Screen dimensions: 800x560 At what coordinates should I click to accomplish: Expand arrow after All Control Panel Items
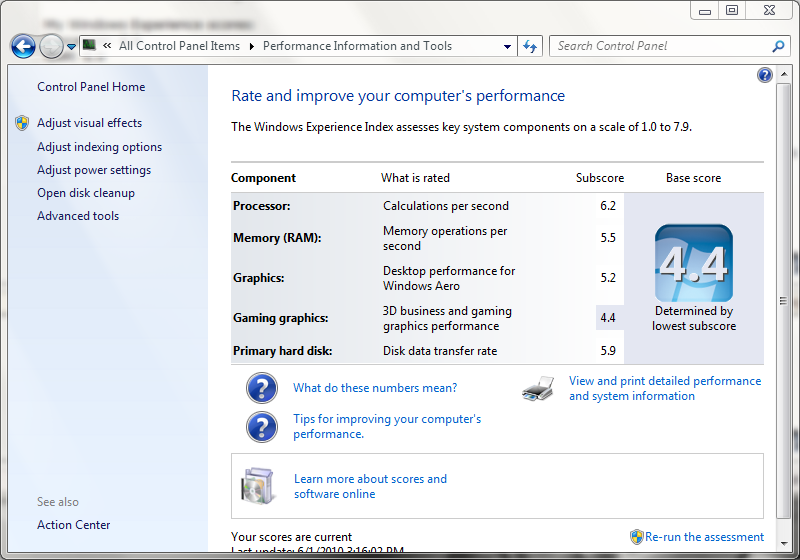pos(252,46)
